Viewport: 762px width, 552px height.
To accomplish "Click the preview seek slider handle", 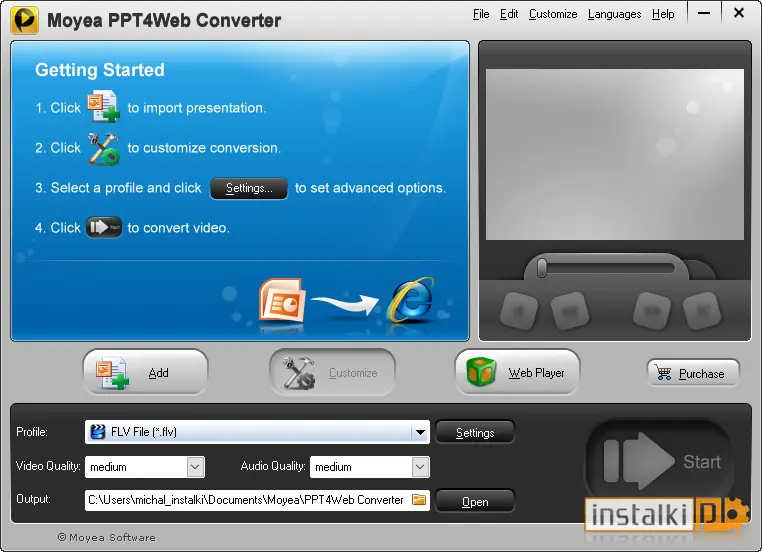I will point(542,268).
